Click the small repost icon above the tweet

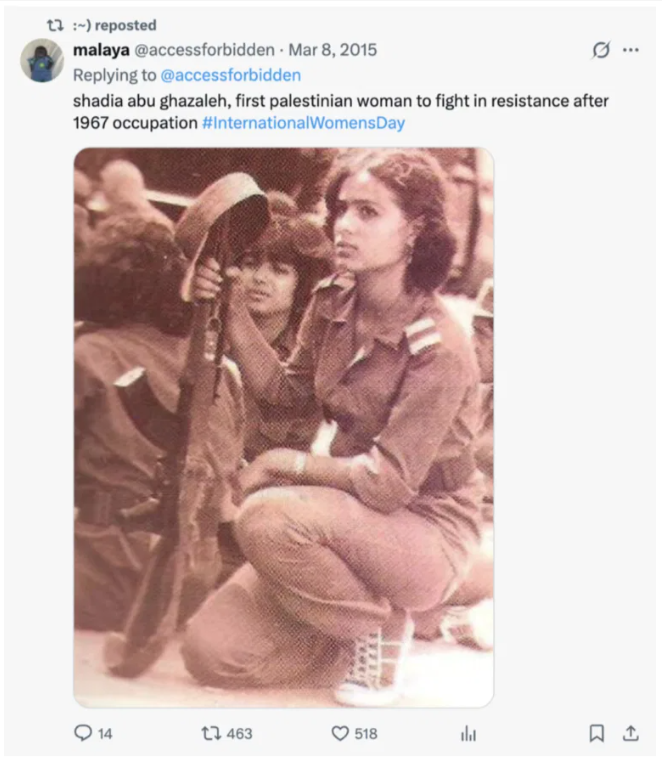(x=55, y=25)
